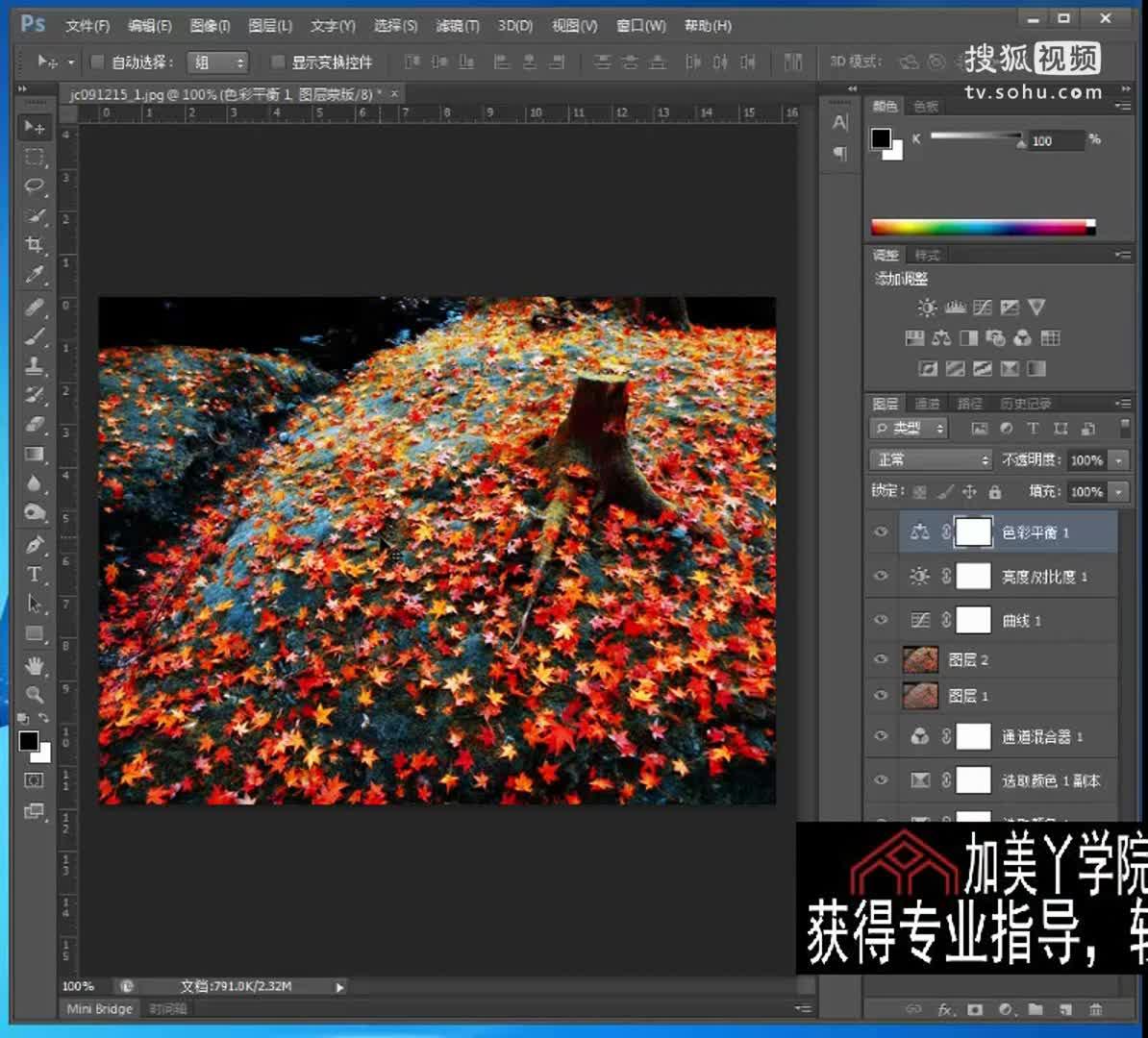Click the Mini Bridge button at bottom
Image resolution: width=1148 pixels, height=1038 pixels.
(97, 1008)
